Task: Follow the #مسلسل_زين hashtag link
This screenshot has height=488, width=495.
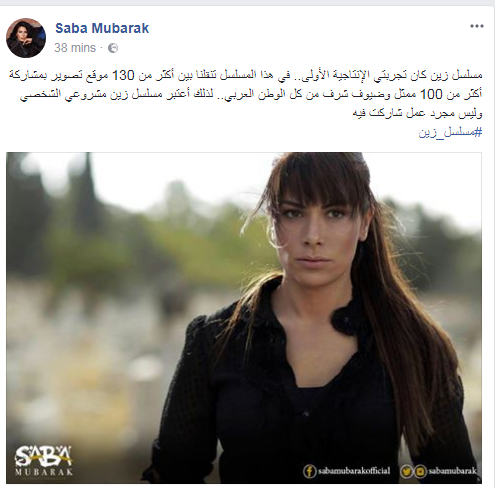Action: [x=450, y=133]
